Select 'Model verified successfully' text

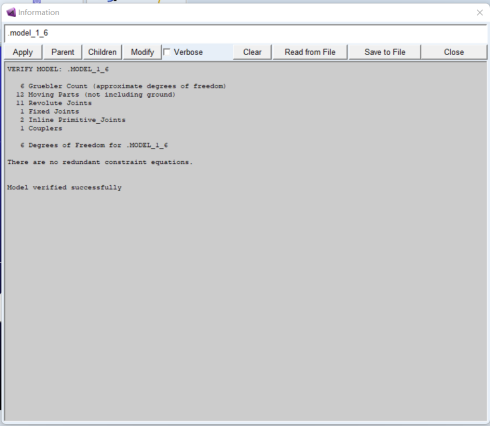click(64, 188)
